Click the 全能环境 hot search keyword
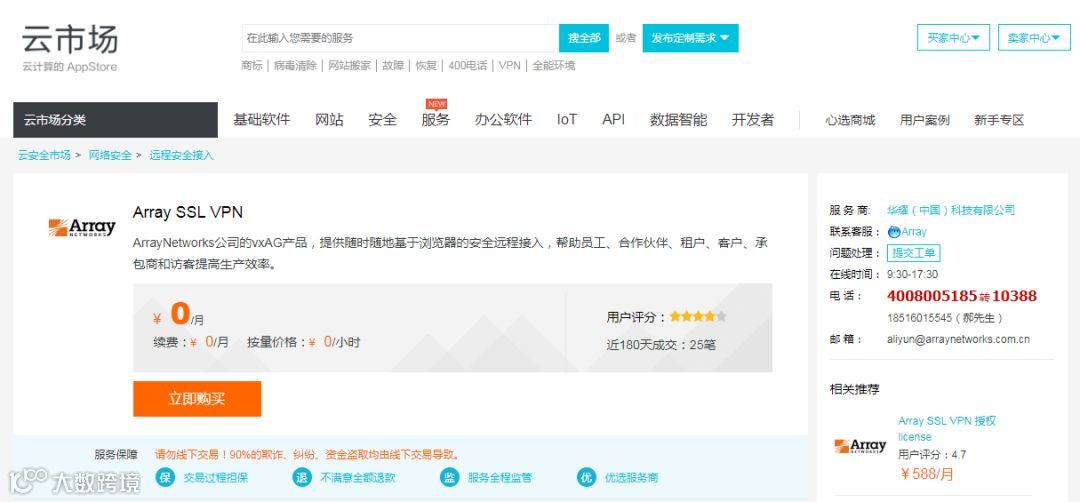This screenshot has height=502, width=1080. (554, 65)
